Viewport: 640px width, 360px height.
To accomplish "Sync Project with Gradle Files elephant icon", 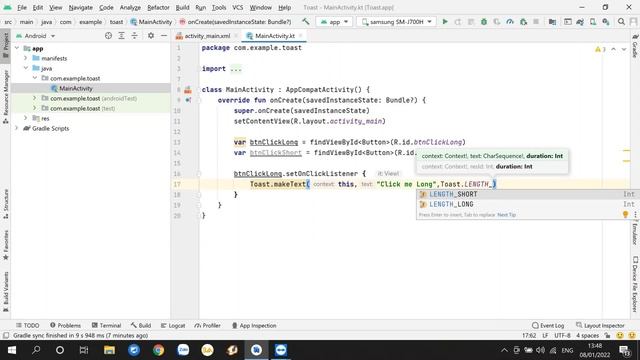I will point(580,22).
